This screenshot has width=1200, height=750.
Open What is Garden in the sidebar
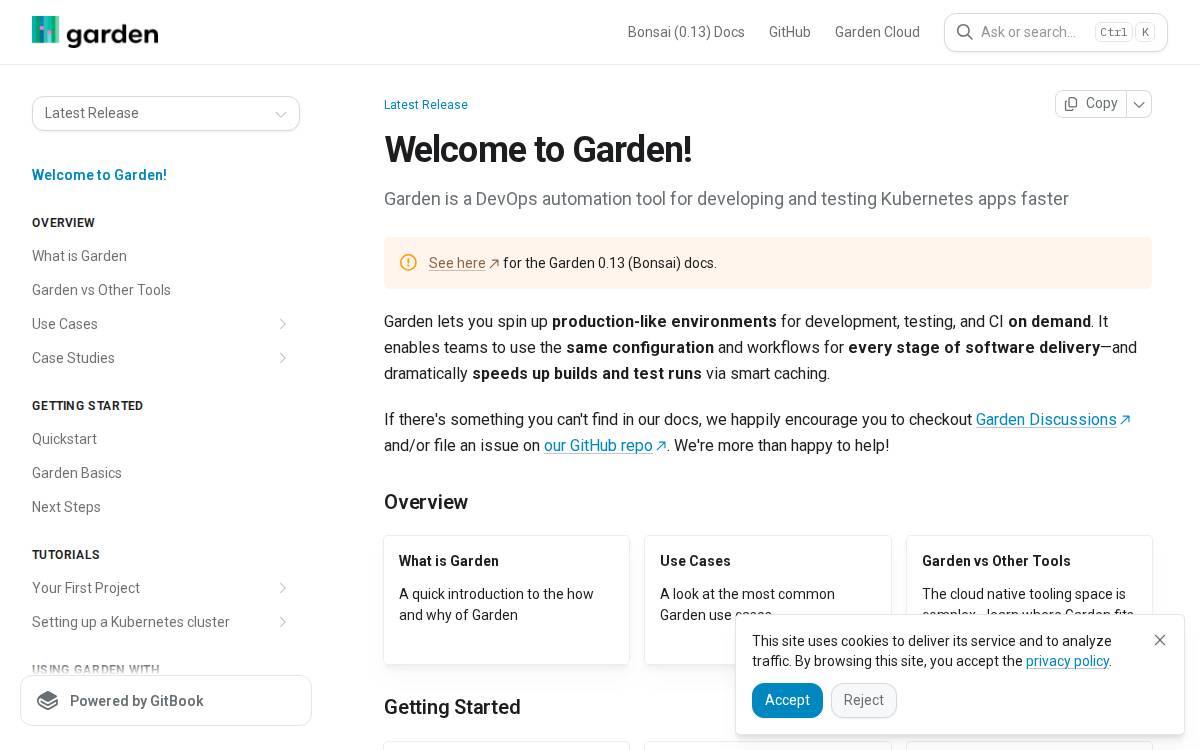tap(79, 256)
